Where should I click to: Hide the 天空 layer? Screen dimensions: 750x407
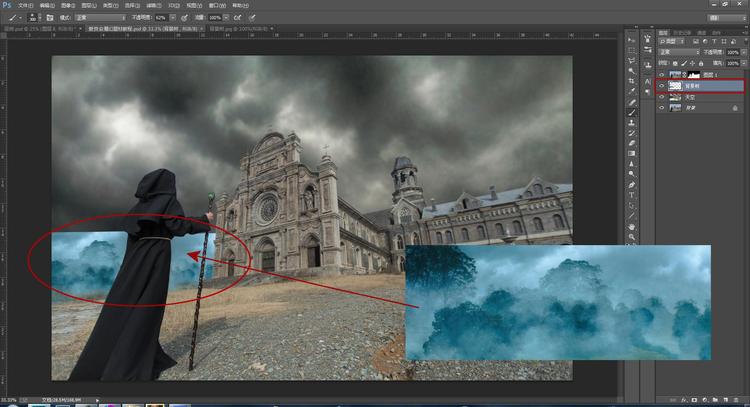point(662,97)
